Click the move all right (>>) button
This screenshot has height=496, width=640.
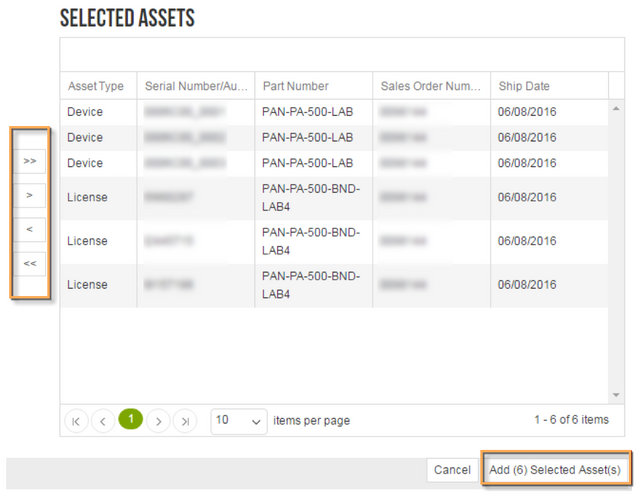click(x=29, y=160)
